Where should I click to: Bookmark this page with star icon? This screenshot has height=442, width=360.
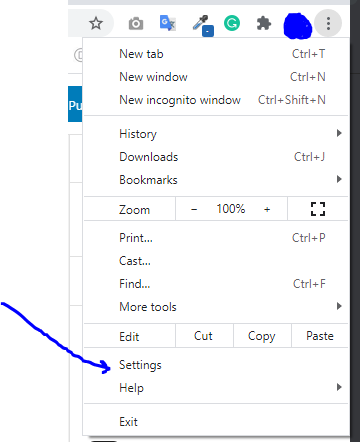(x=96, y=23)
